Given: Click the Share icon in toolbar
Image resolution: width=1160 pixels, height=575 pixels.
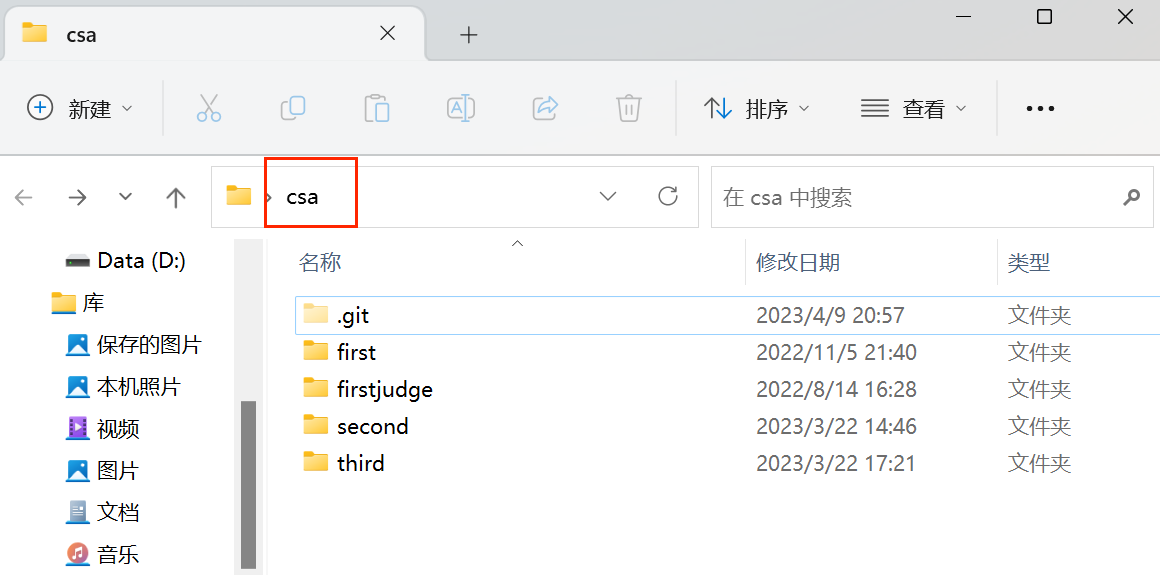Looking at the screenshot, I should 545,108.
